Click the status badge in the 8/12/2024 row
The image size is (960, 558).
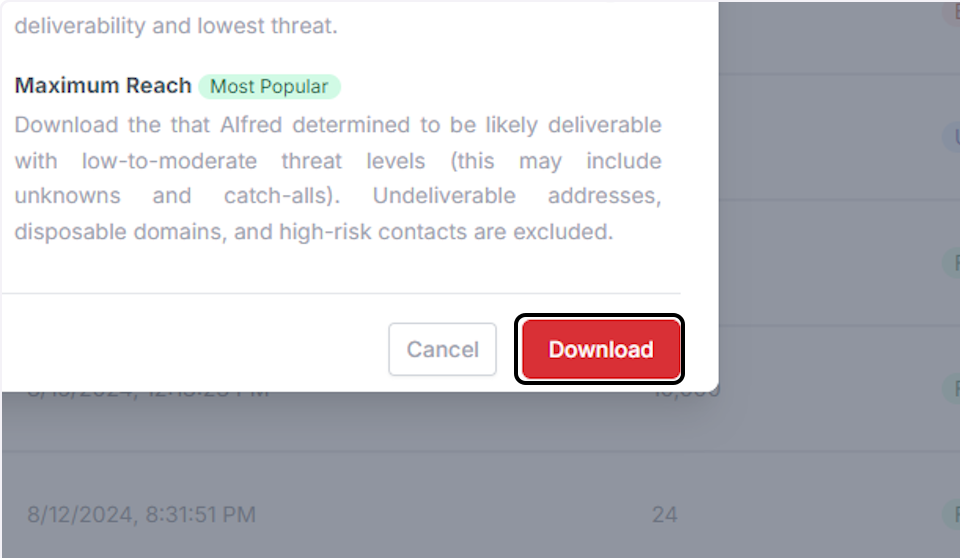pyautogui.click(x=951, y=514)
